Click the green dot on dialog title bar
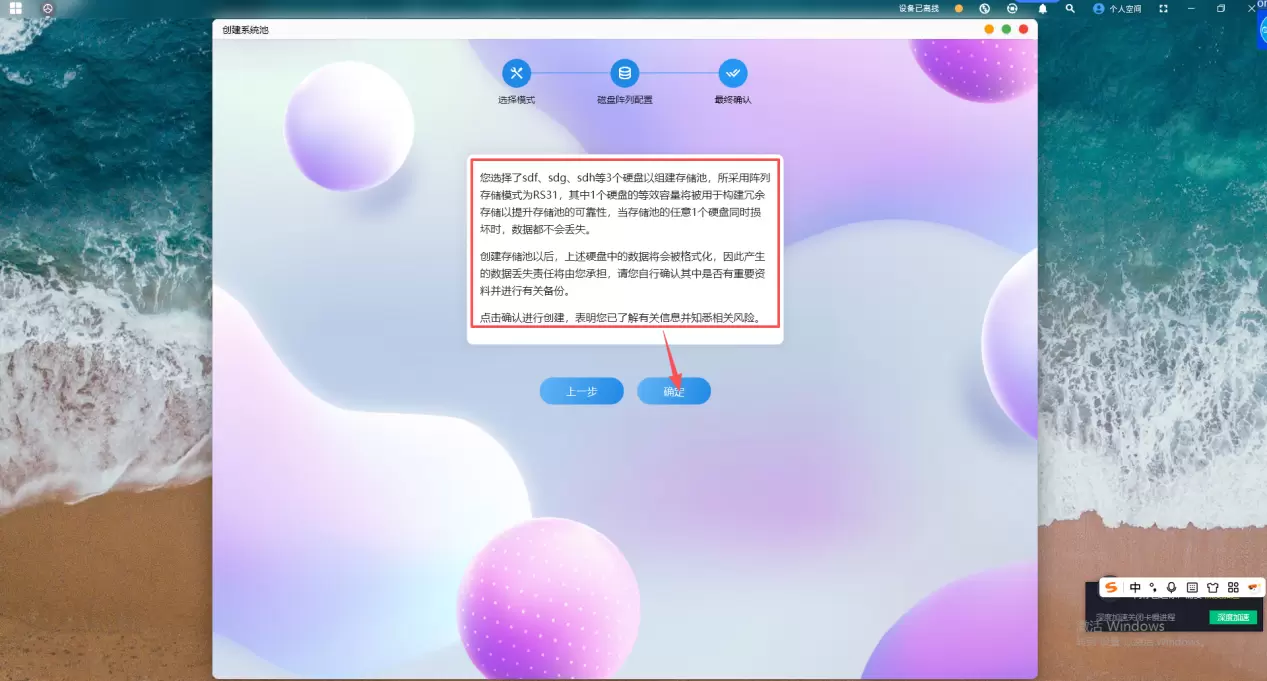This screenshot has height=681, width=1267. [x=1006, y=30]
